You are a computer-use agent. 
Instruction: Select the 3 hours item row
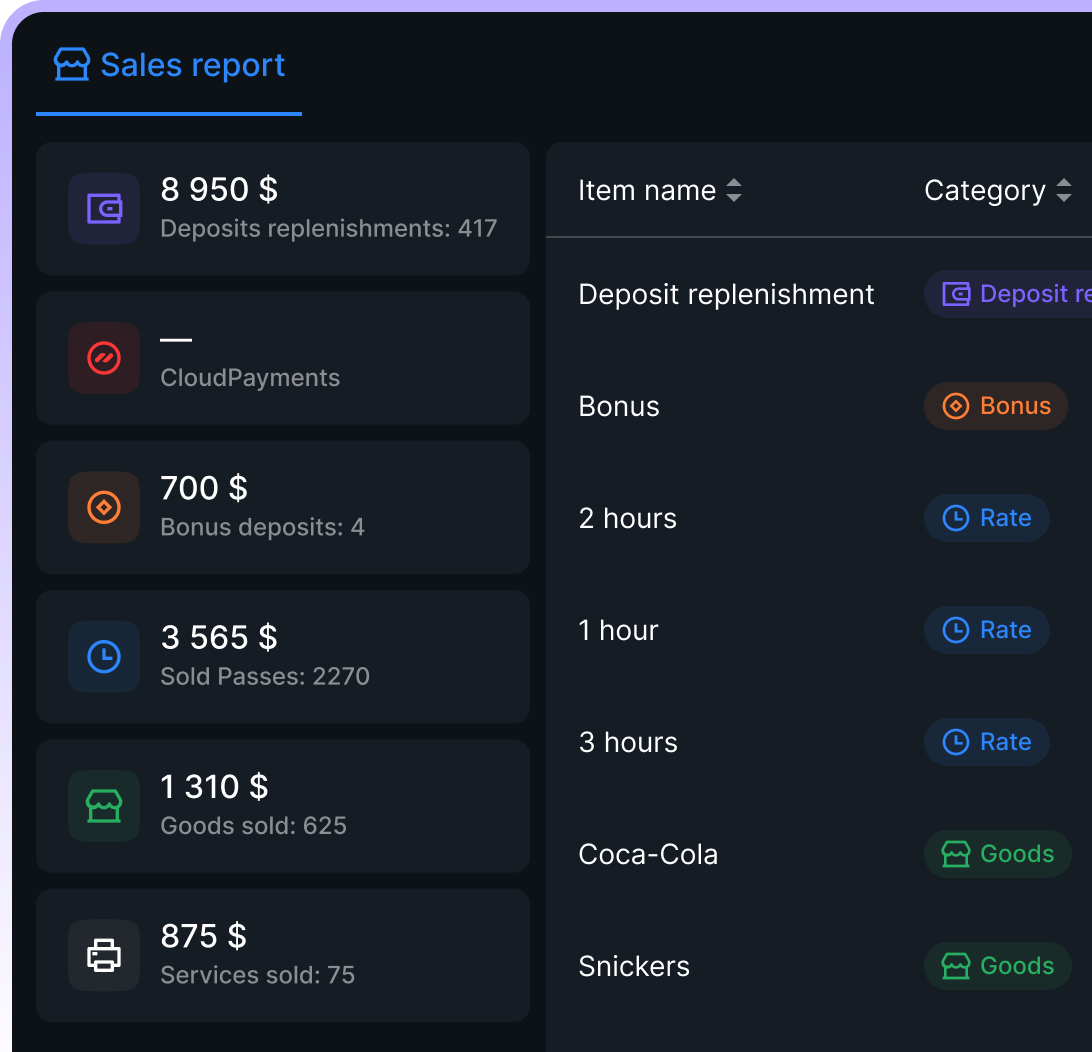tap(628, 742)
